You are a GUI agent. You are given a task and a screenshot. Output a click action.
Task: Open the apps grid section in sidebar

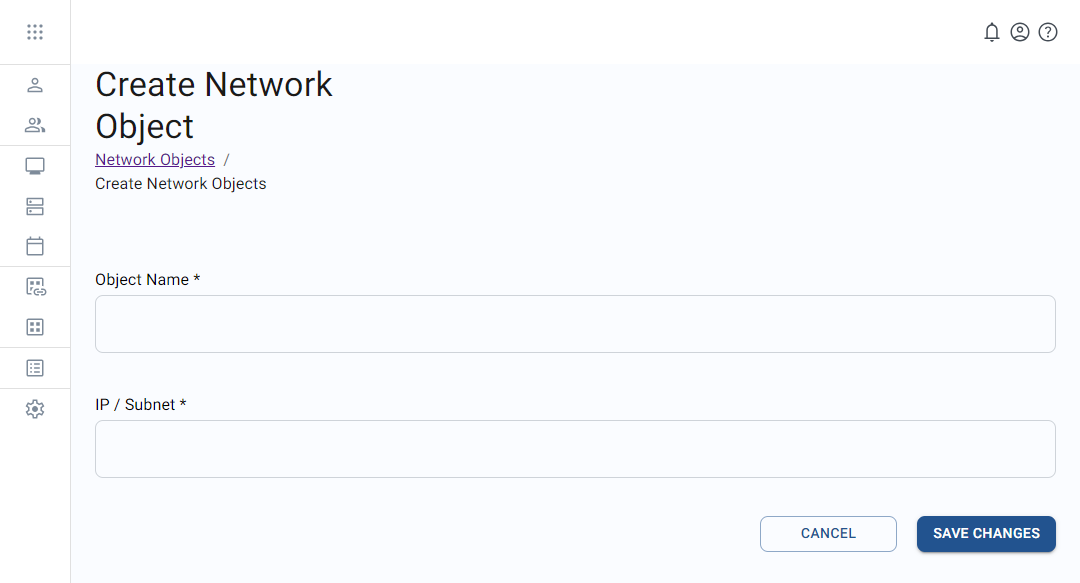point(35,327)
